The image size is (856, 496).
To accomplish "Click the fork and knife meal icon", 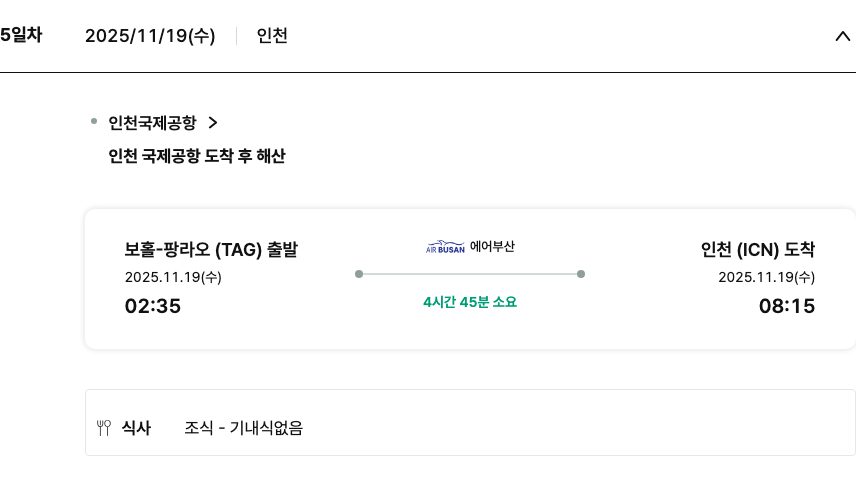I will coord(104,428).
